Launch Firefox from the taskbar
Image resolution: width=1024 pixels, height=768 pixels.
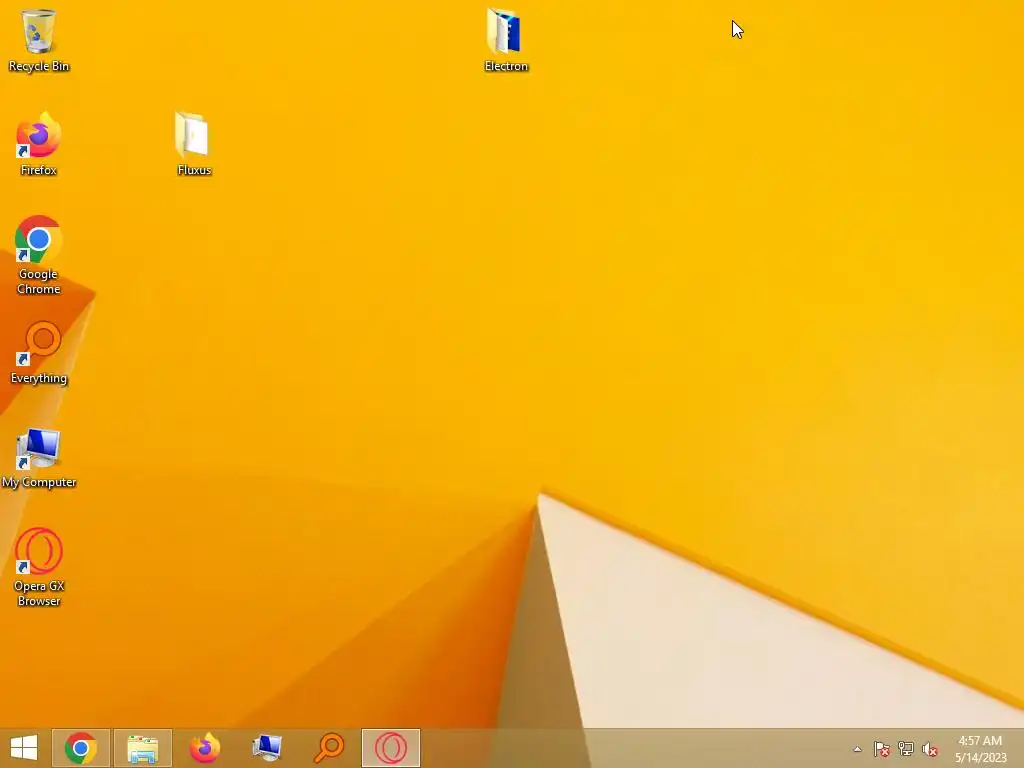click(x=204, y=748)
